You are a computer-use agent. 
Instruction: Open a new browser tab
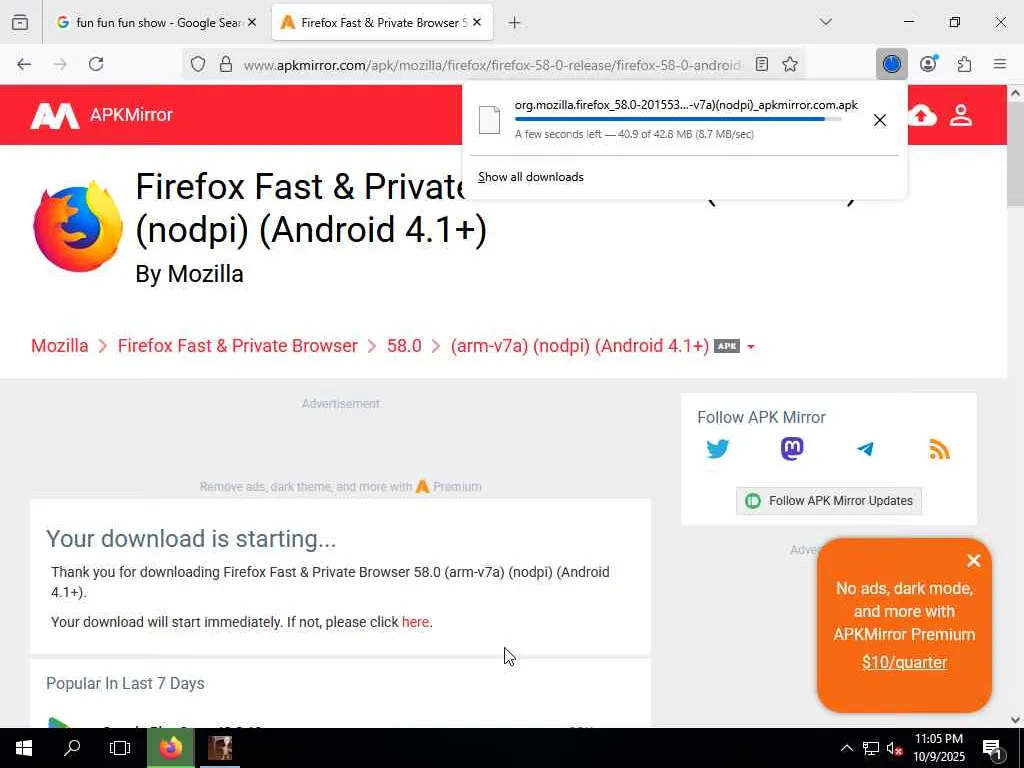(515, 23)
